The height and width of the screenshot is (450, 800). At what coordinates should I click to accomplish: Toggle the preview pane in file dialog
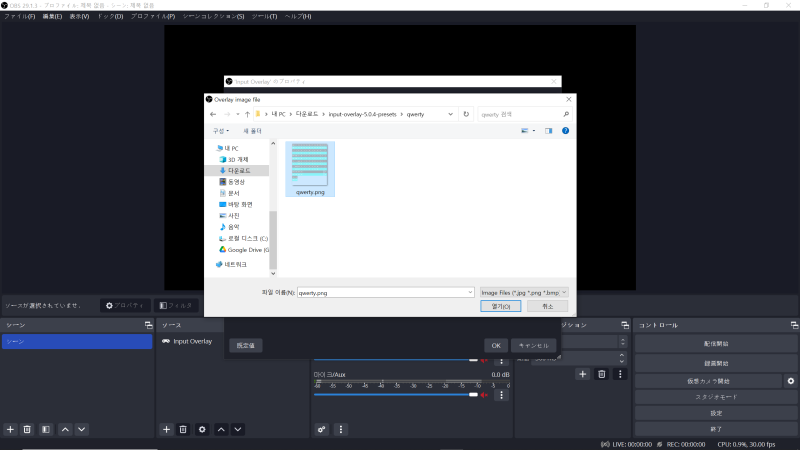[x=549, y=131]
